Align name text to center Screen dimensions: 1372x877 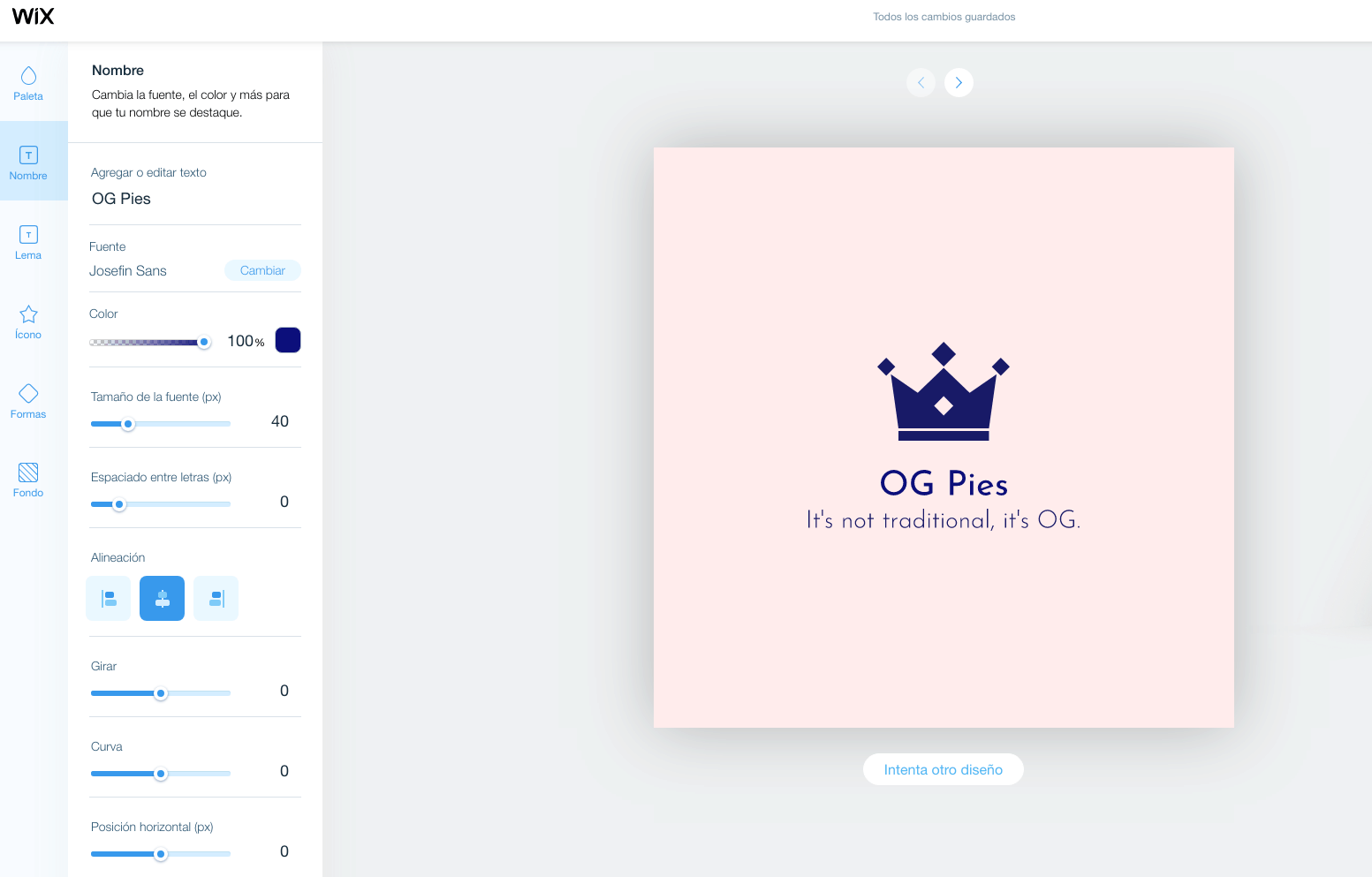pos(163,598)
